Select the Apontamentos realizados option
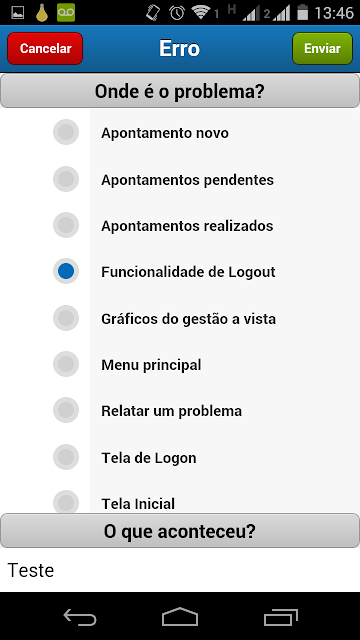The image size is (360, 640). pyautogui.click(x=66, y=225)
